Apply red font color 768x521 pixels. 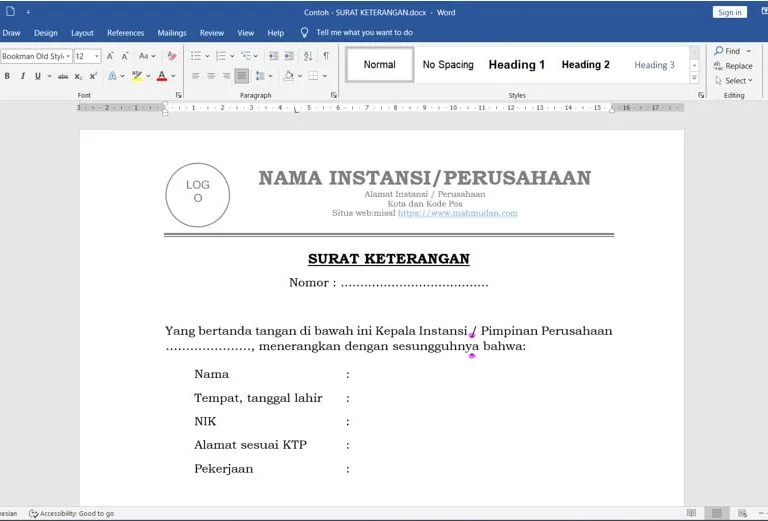point(162,76)
